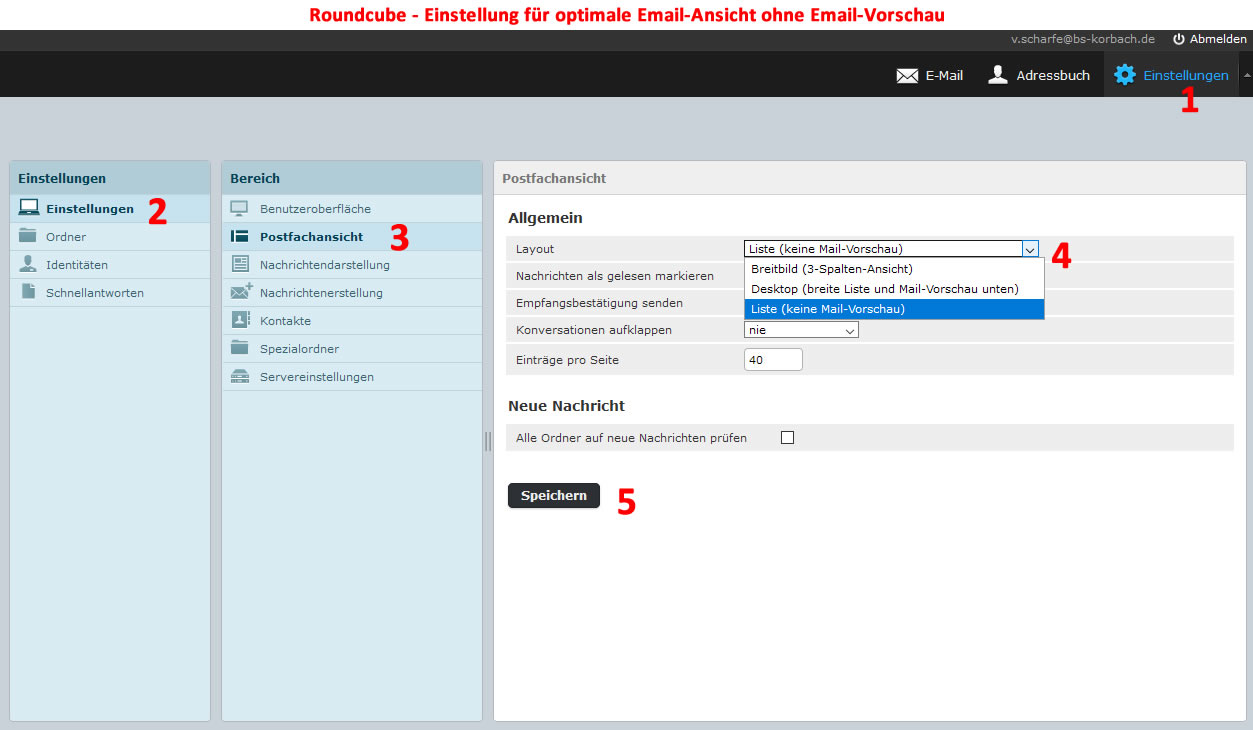Click the server icon beside Servereinstellungen
1253x730 pixels.
(x=240, y=376)
